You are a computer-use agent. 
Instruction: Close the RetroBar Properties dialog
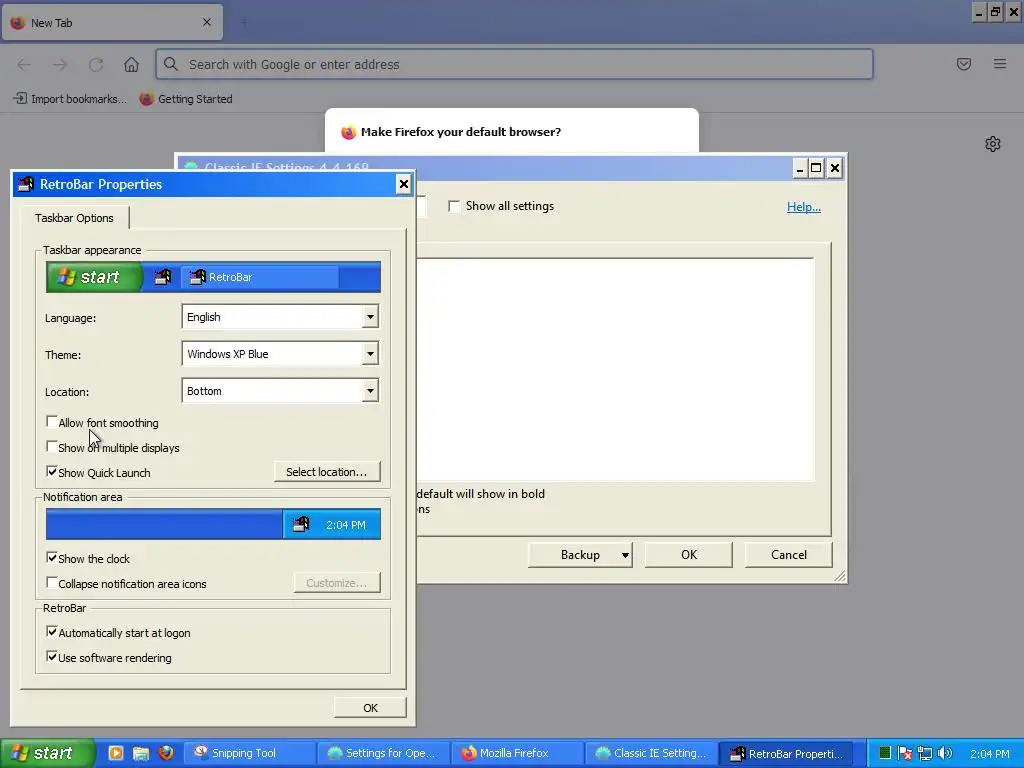tap(404, 184)
